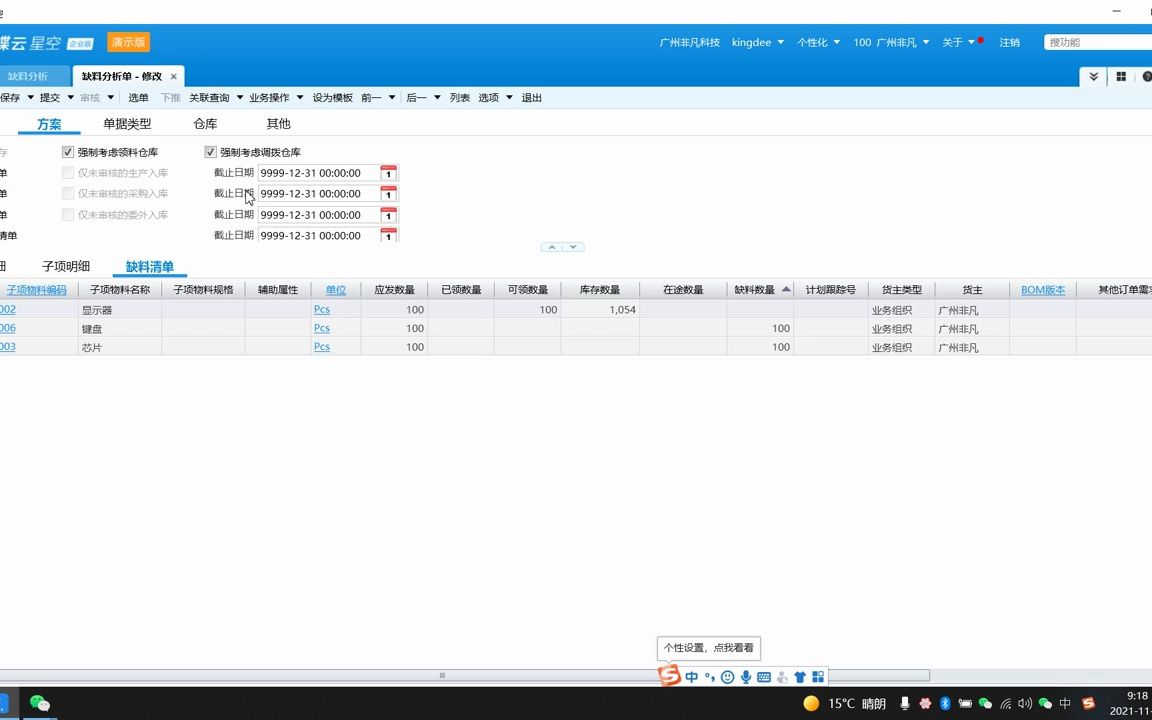Viewport: 1152px width, 720px height.
Task: Click the emoji icon on the Sogou bar
Action: pos(727,677)
